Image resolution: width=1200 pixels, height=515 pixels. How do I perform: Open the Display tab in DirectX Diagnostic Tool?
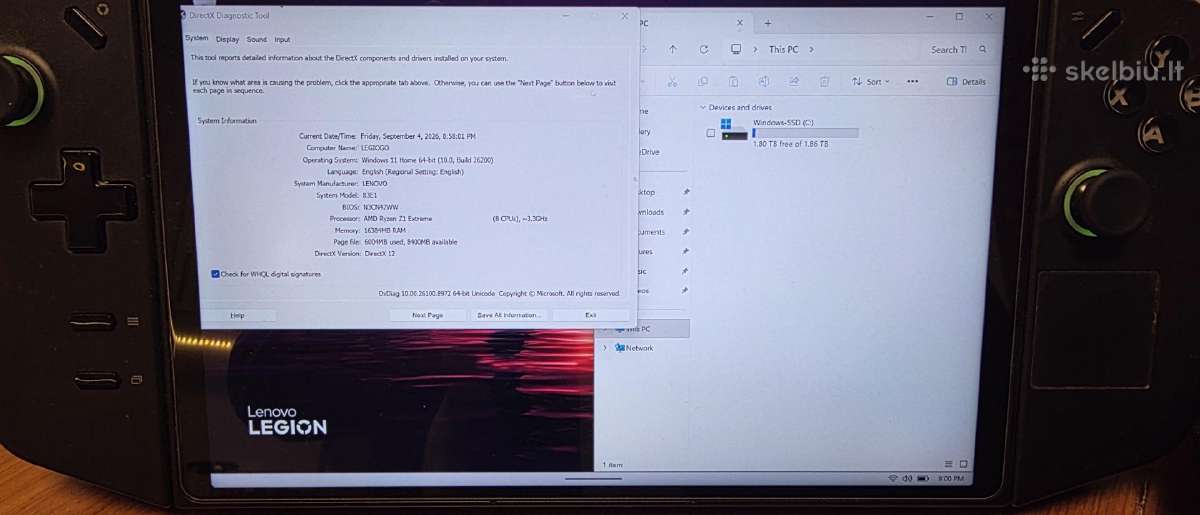(x=228, y=39)
